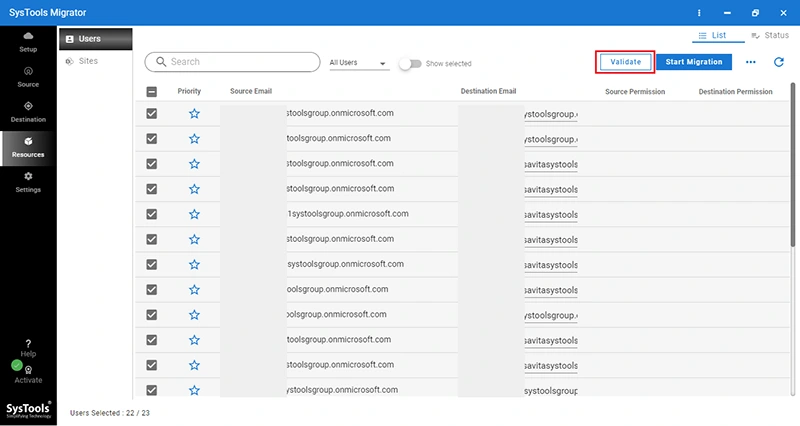Uncheck checkbox for oolsgroup.onmicrosoft.com row
Screen dimensions: 800x426
click(152, 290)
